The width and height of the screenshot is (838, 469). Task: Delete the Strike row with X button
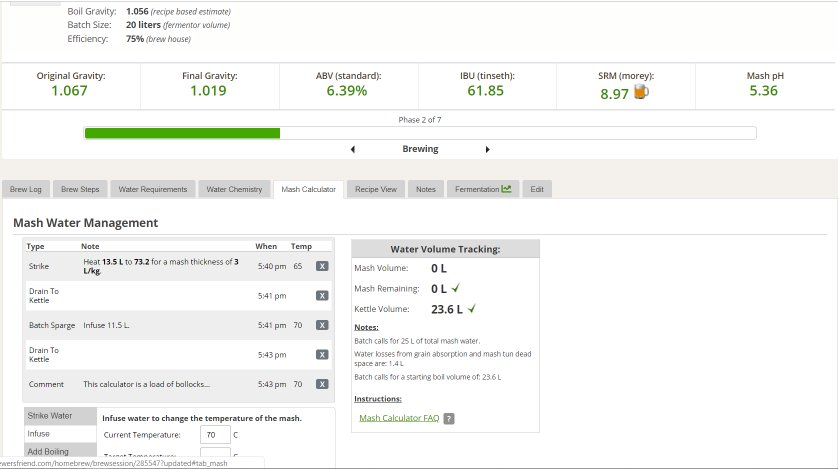322,266
